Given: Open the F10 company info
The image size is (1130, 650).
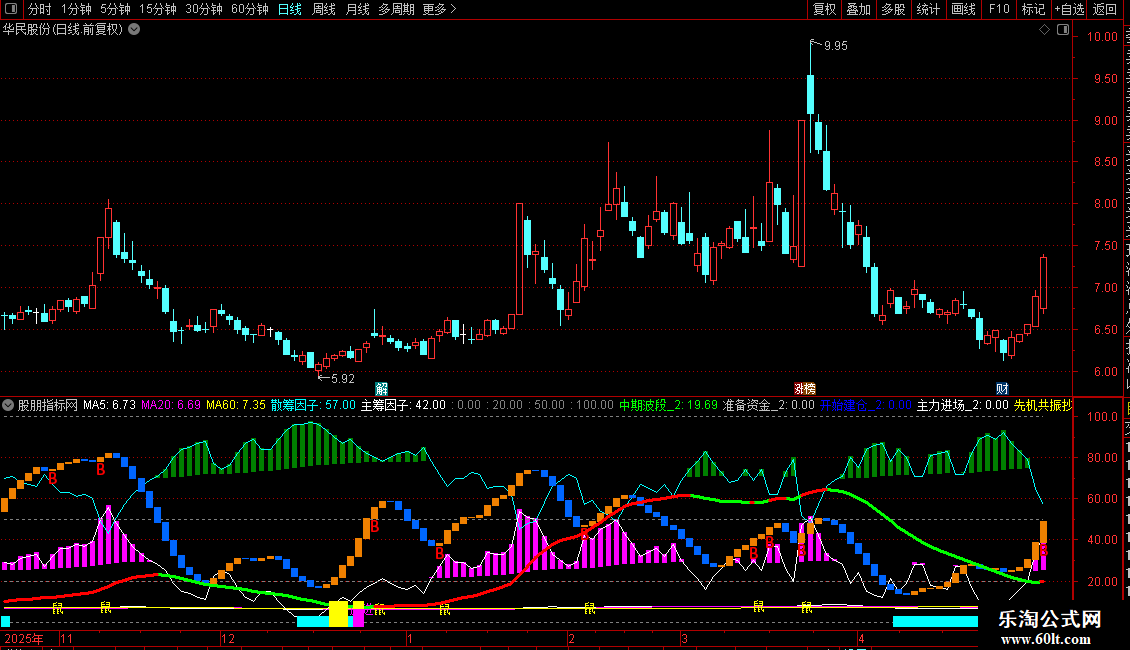Looking at the screenshot, I should click(999, 9).
